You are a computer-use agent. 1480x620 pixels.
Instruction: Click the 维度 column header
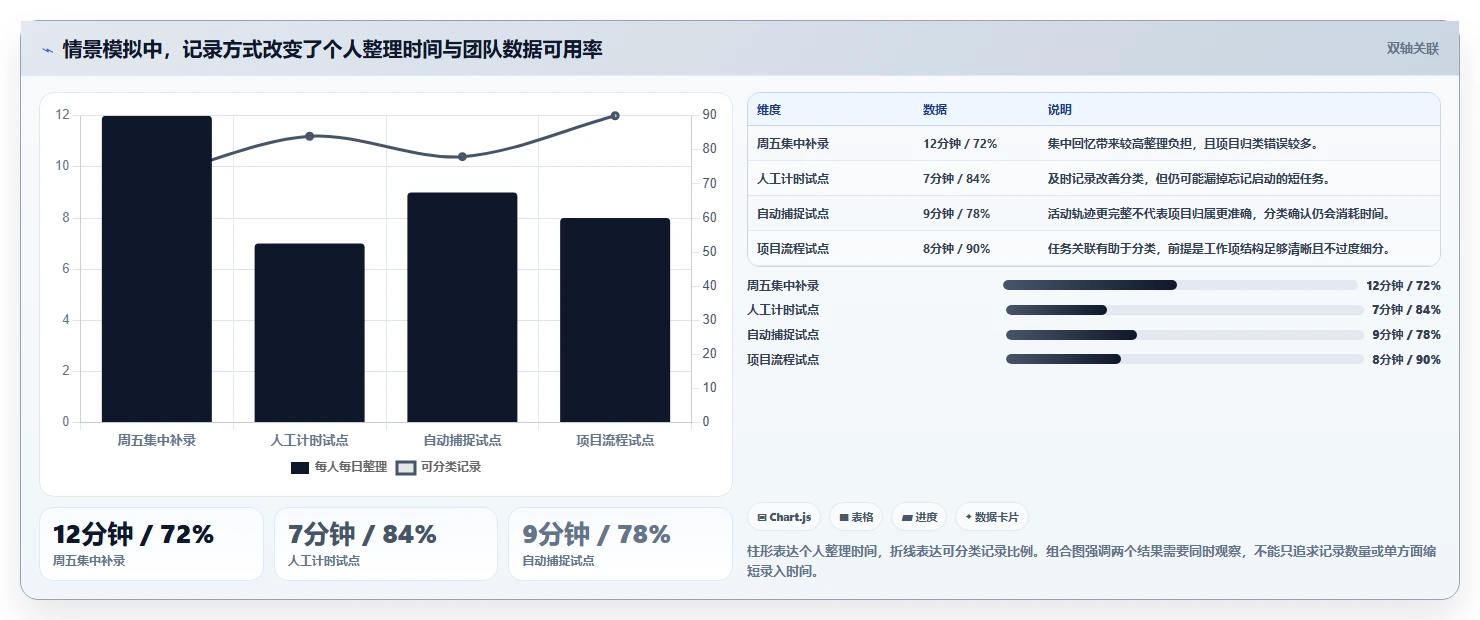click(x=769, y=110)
